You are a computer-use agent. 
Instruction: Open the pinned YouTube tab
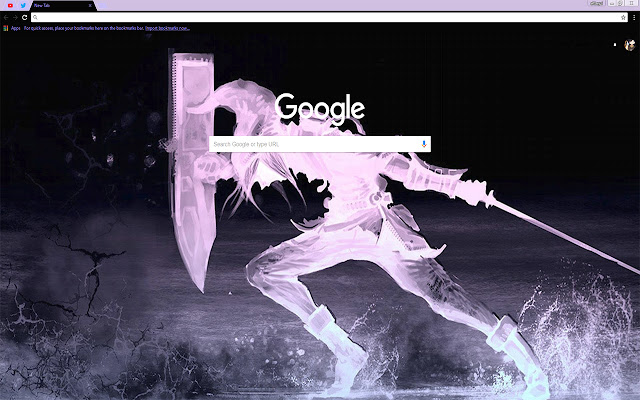tap(10, 5)
